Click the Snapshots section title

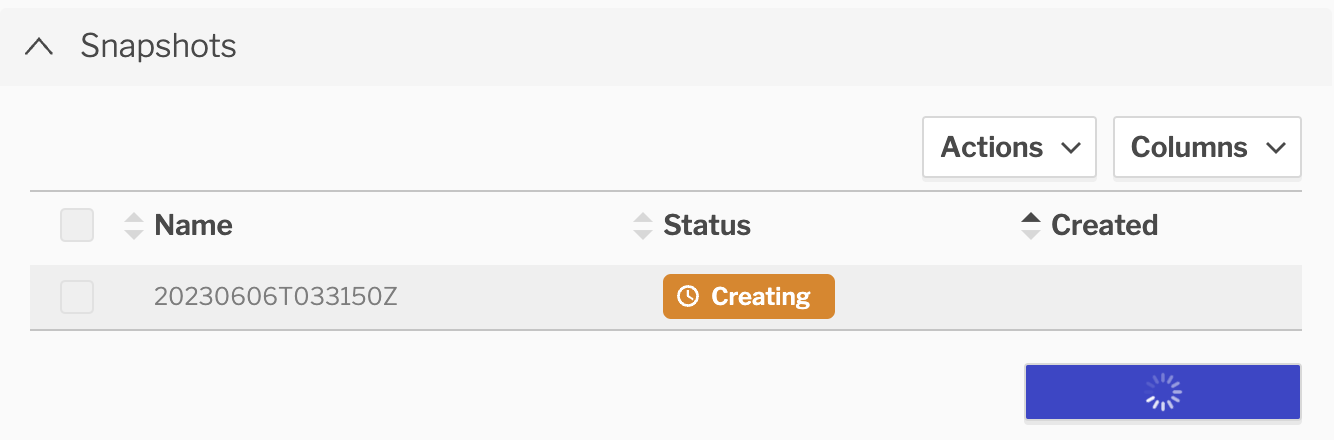click(158, 46)
